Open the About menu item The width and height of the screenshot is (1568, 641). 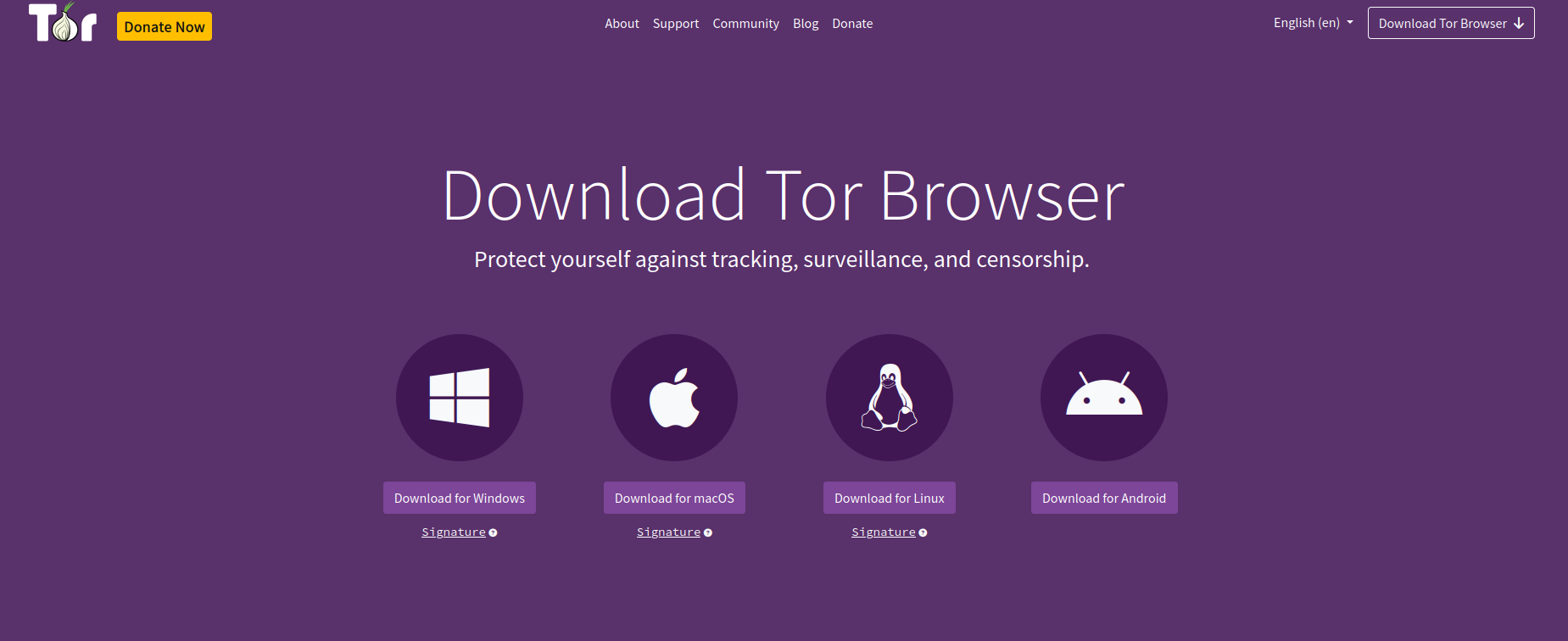(622, 24)
